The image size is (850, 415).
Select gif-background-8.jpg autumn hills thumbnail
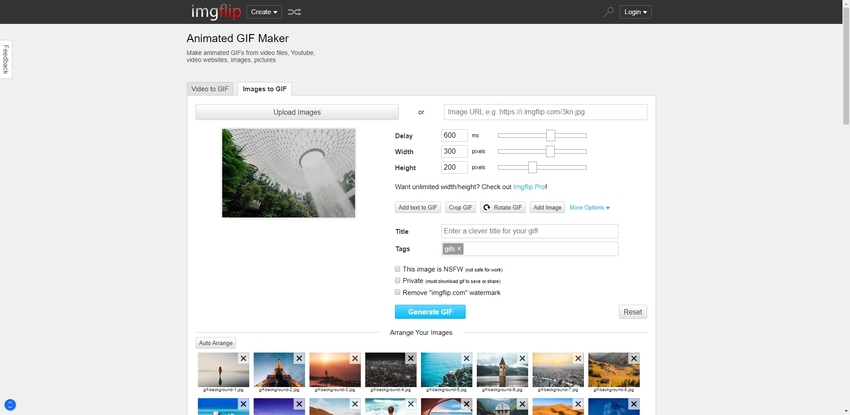[614, 369]
